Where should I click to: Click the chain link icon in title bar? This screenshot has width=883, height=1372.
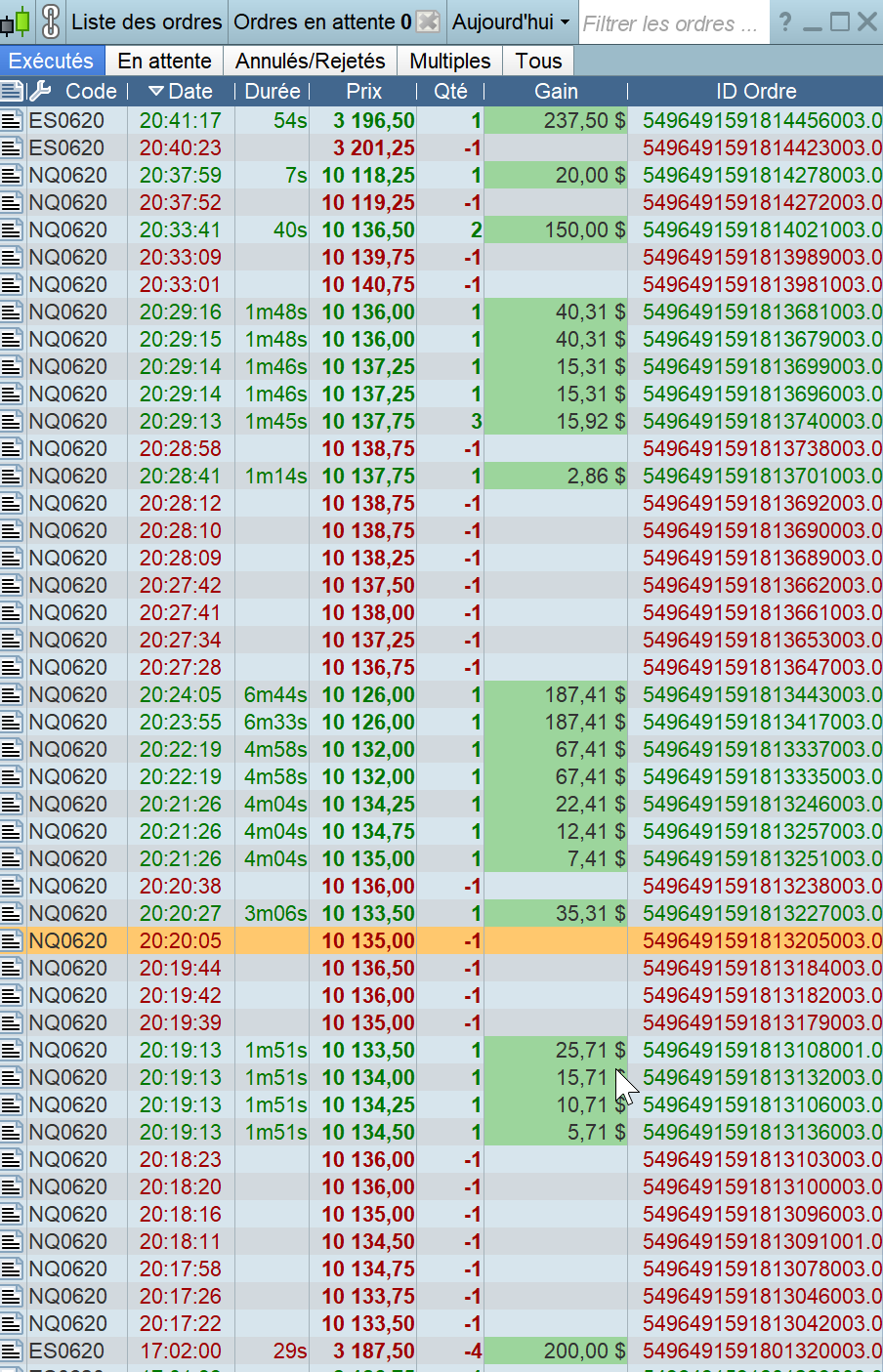[51, 21]
